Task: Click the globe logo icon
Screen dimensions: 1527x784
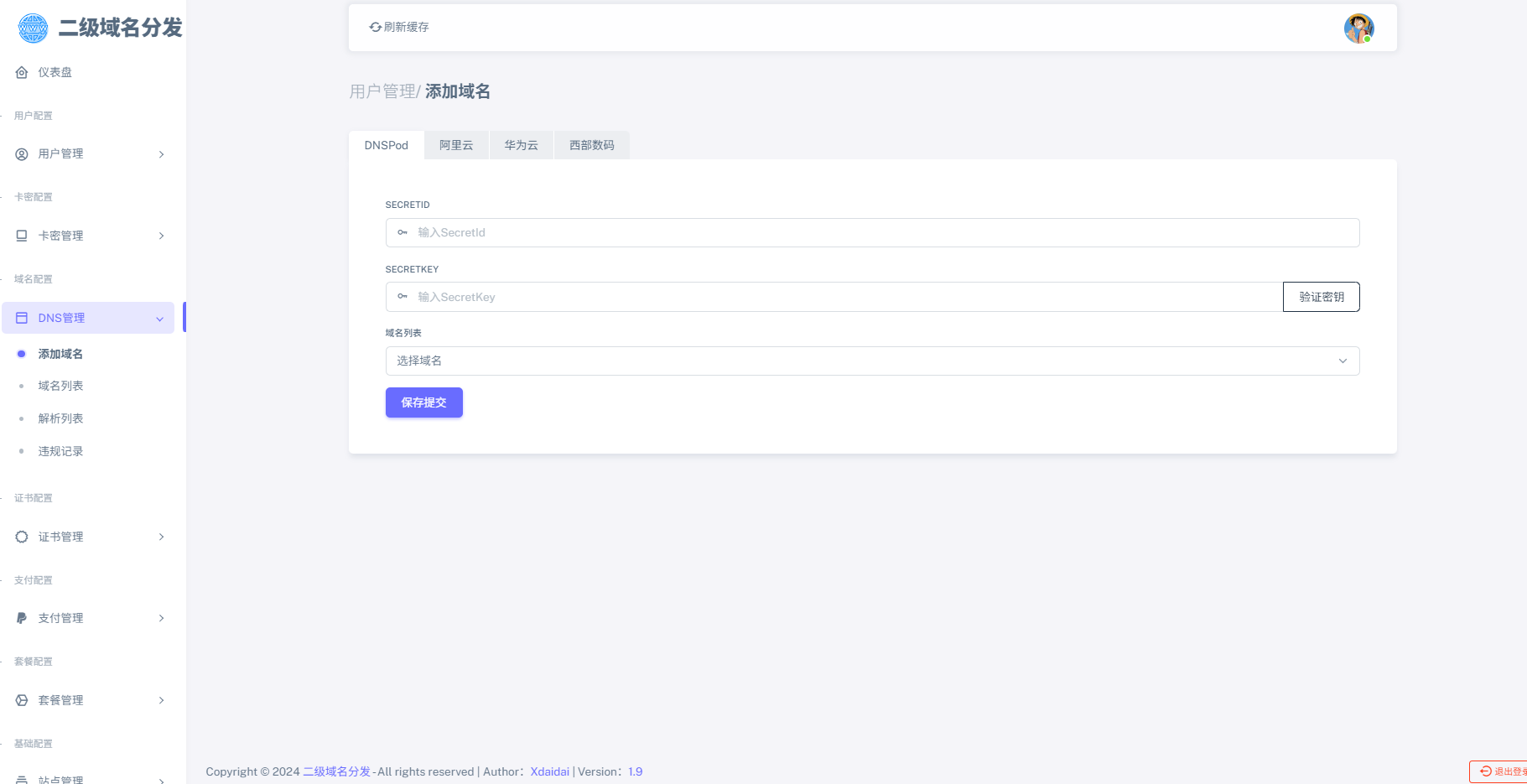Action: click(x=33, y=29)
